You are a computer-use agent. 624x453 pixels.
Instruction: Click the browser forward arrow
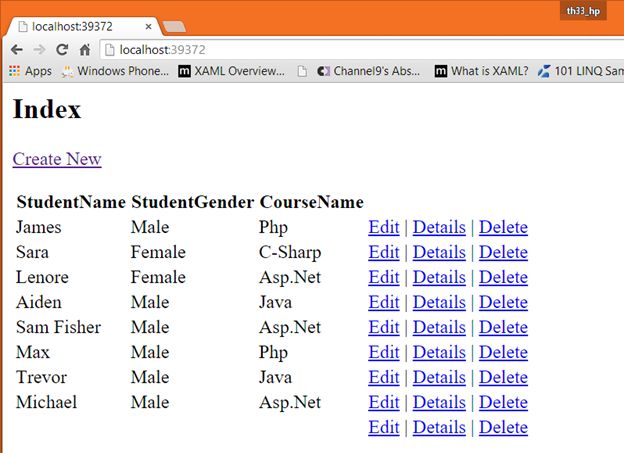pos(39,50)
